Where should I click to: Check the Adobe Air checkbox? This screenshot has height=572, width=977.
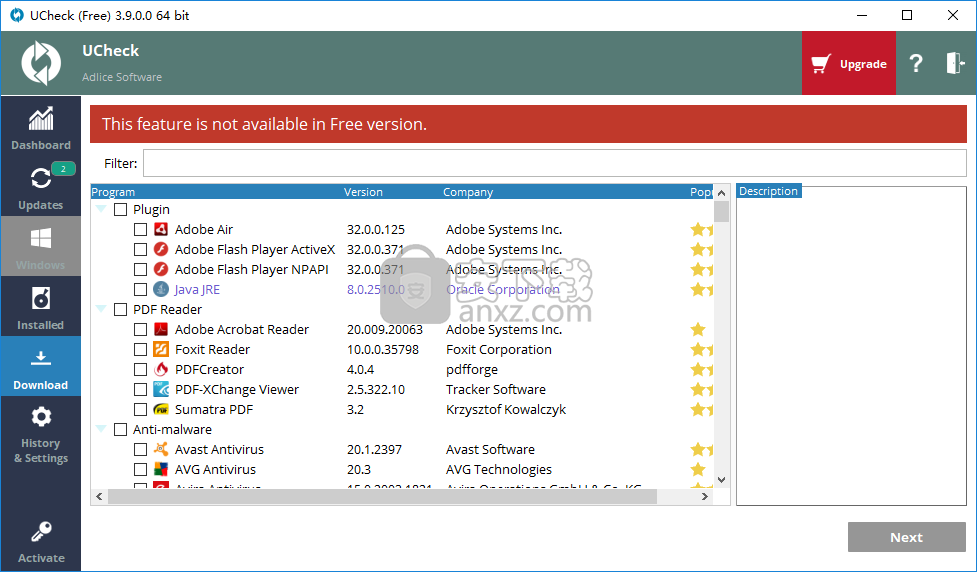[140, 229]
